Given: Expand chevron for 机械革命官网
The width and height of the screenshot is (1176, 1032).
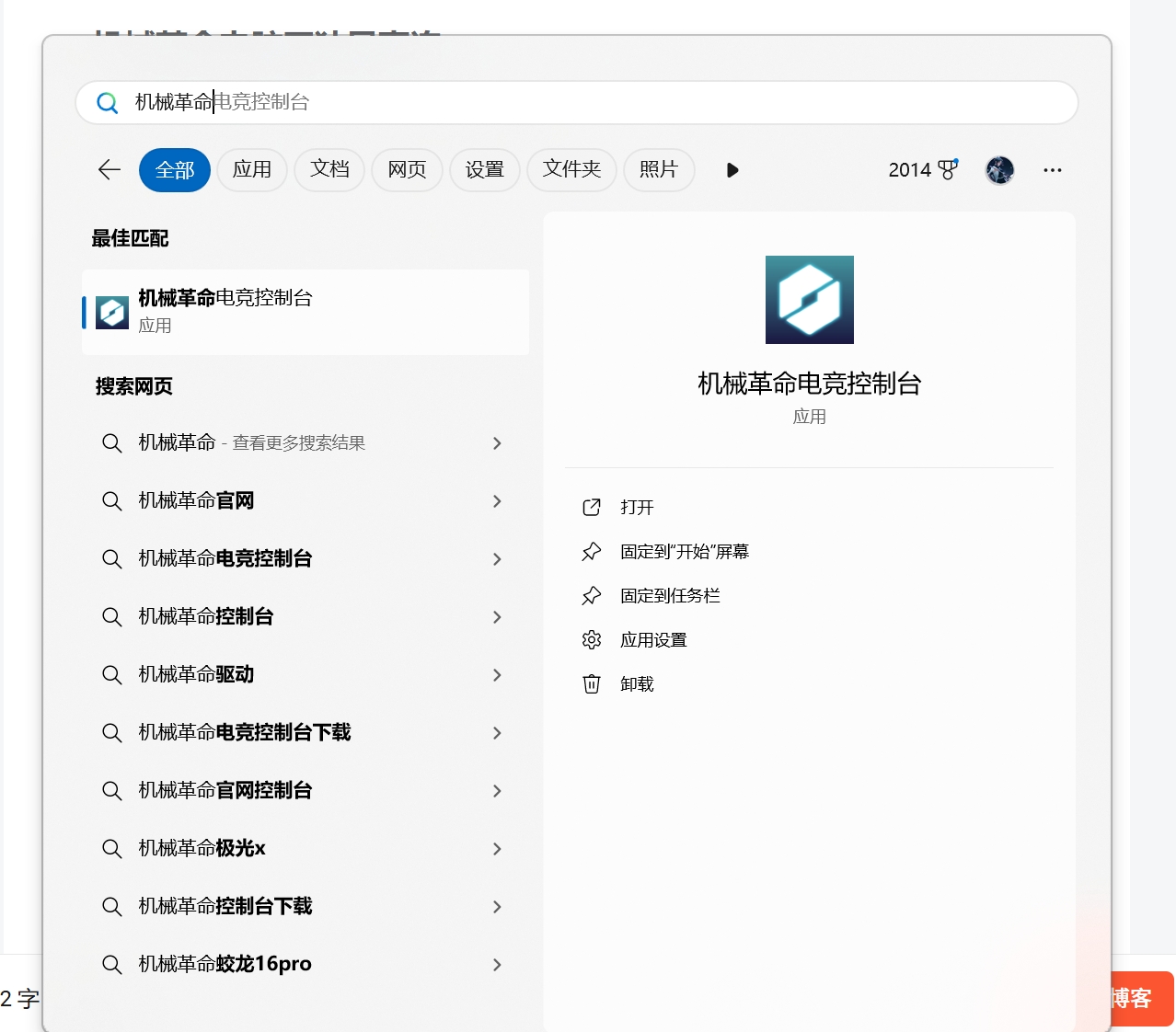Looking at the screenshot, I should tap(497, 501).
